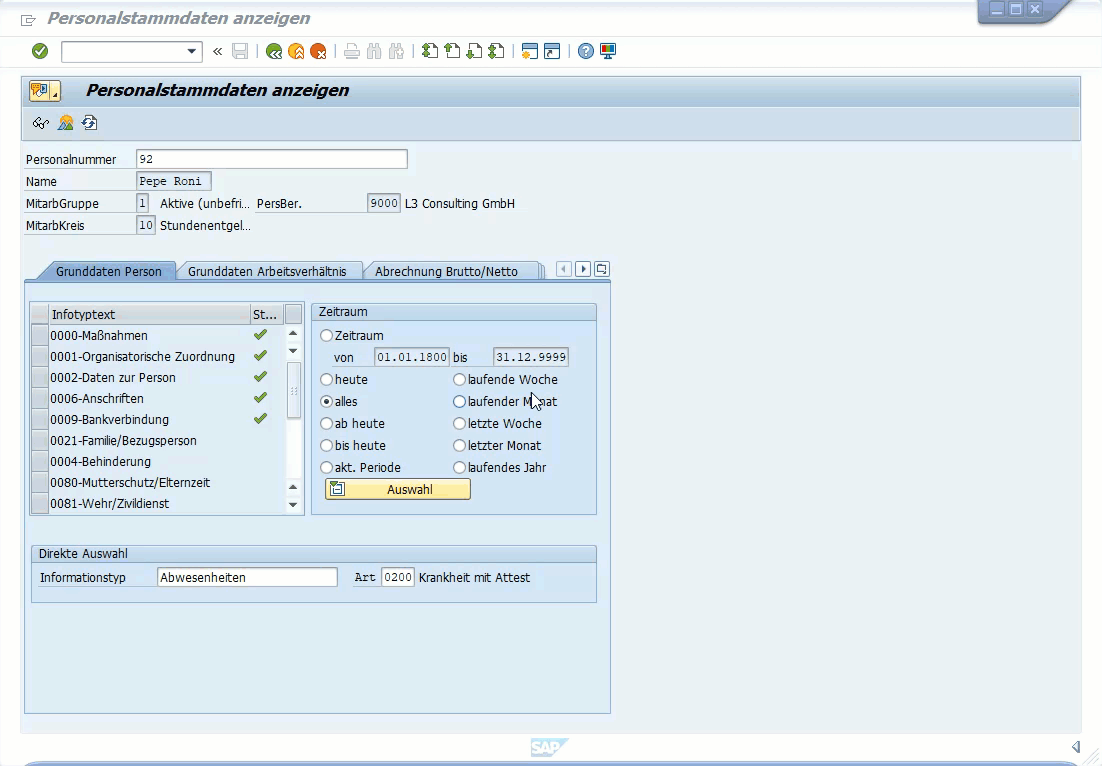The image size is (1102, 766).
Task: Open the Help question mark icon
Action: 585,51
